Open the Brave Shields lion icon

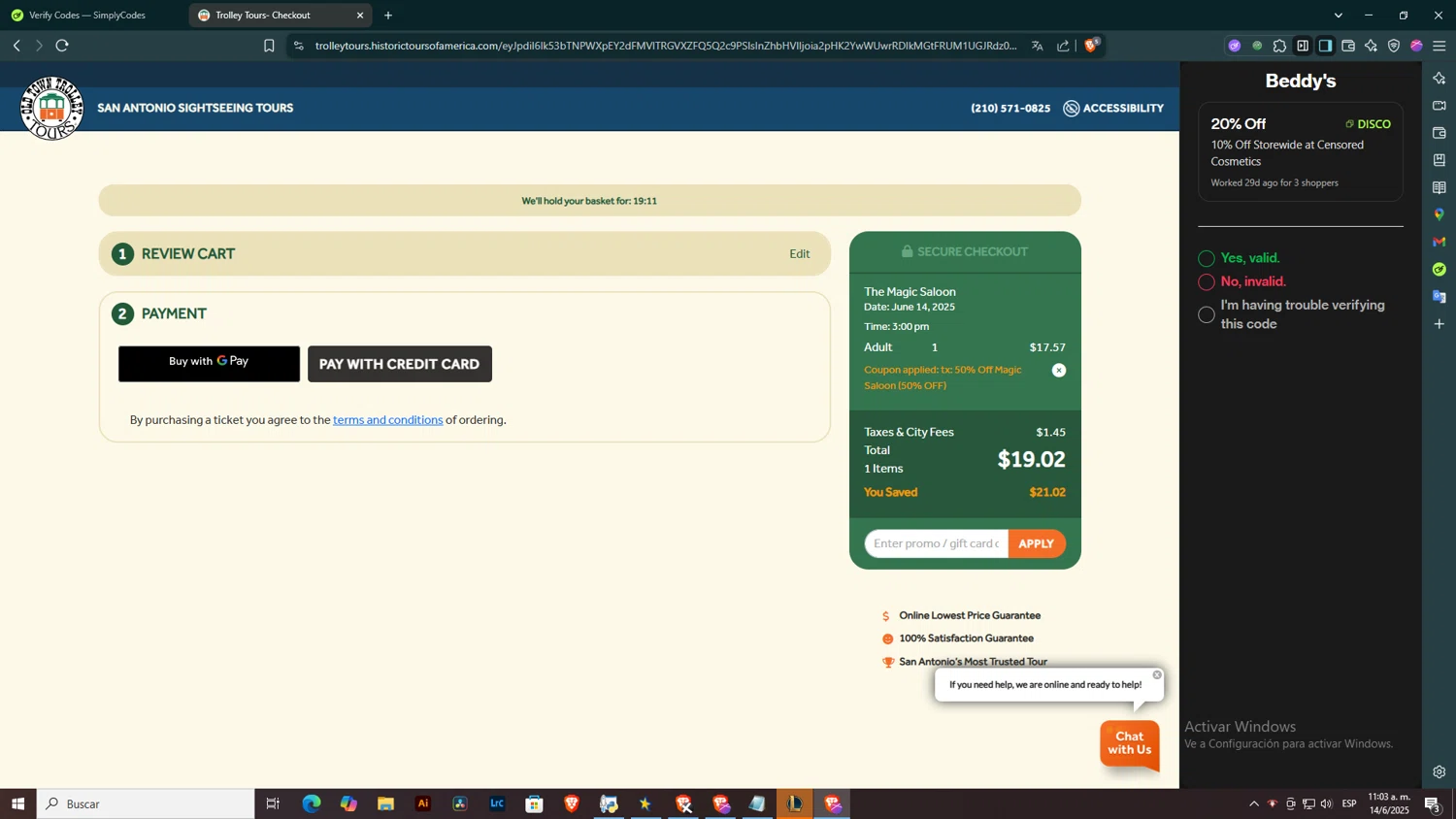click(x=1091, y=45)
